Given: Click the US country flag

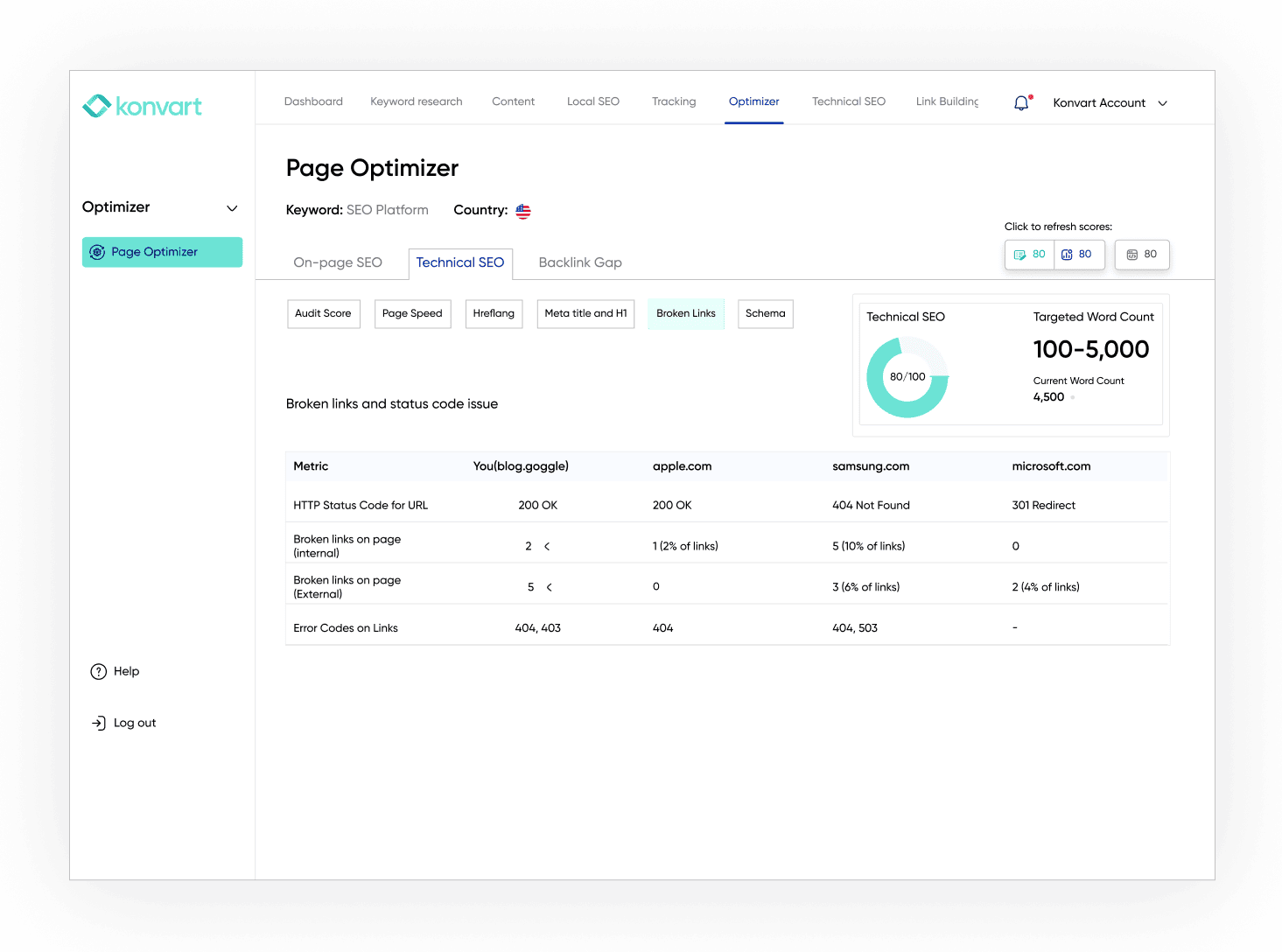Looking at the screenshot, I should click(x=522, y=211).
